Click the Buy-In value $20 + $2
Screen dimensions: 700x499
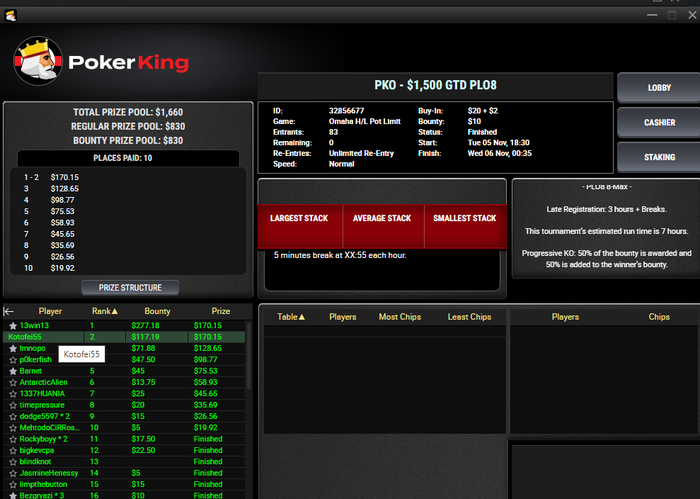click(483, 111)
